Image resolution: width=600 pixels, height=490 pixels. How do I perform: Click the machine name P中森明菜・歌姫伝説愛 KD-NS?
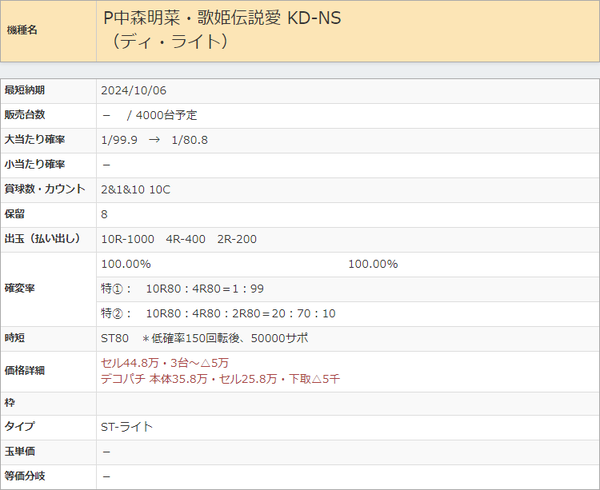[222, 18]
